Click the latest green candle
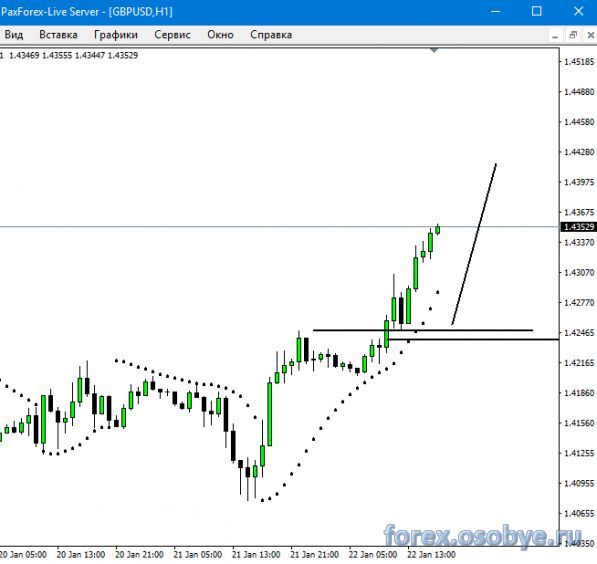Image resolution: width=597 pixels, height=564 pixels. 438,230
